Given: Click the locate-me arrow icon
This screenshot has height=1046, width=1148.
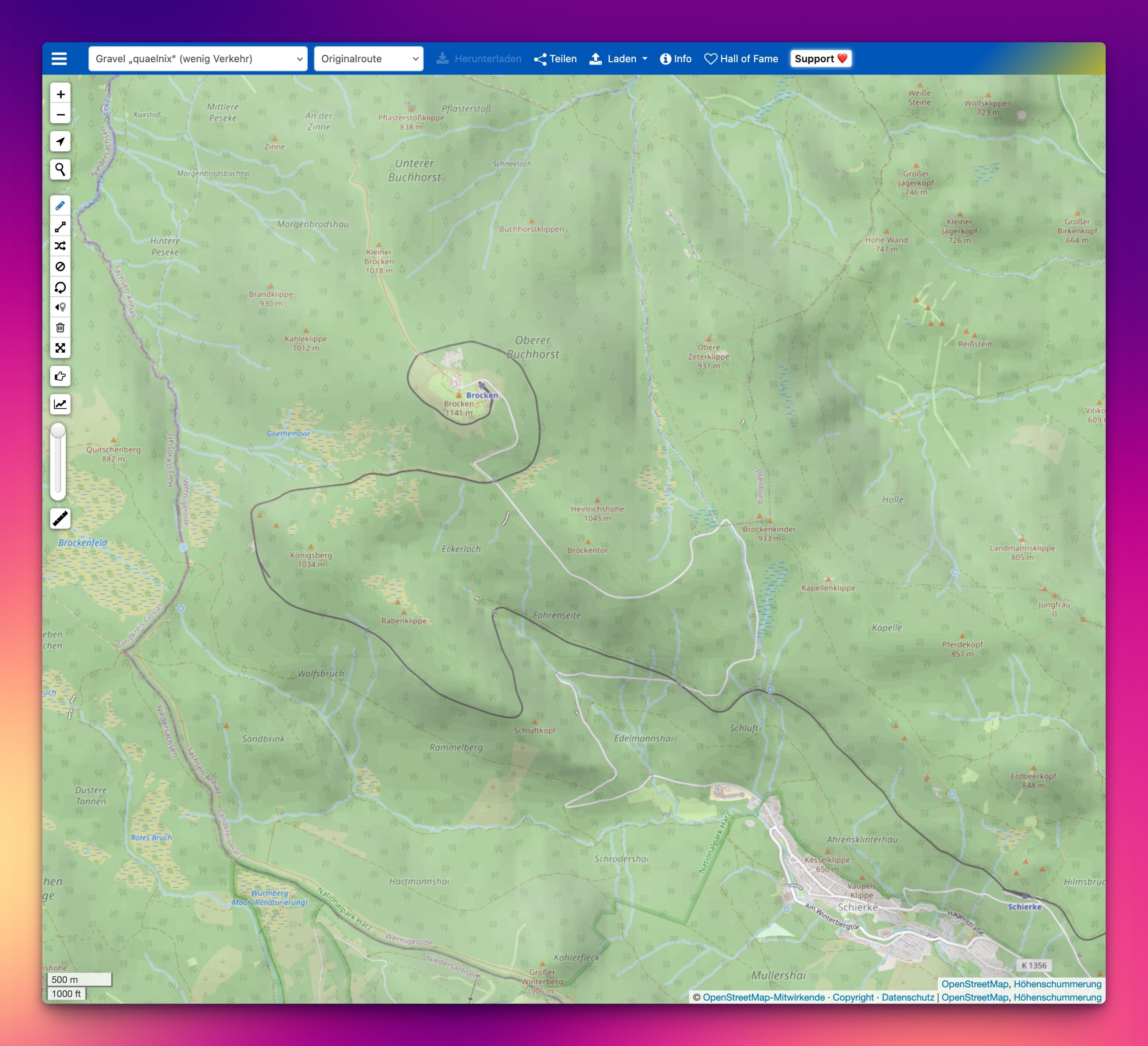Looking at the screenshot, I should click(x=60, y=141).
